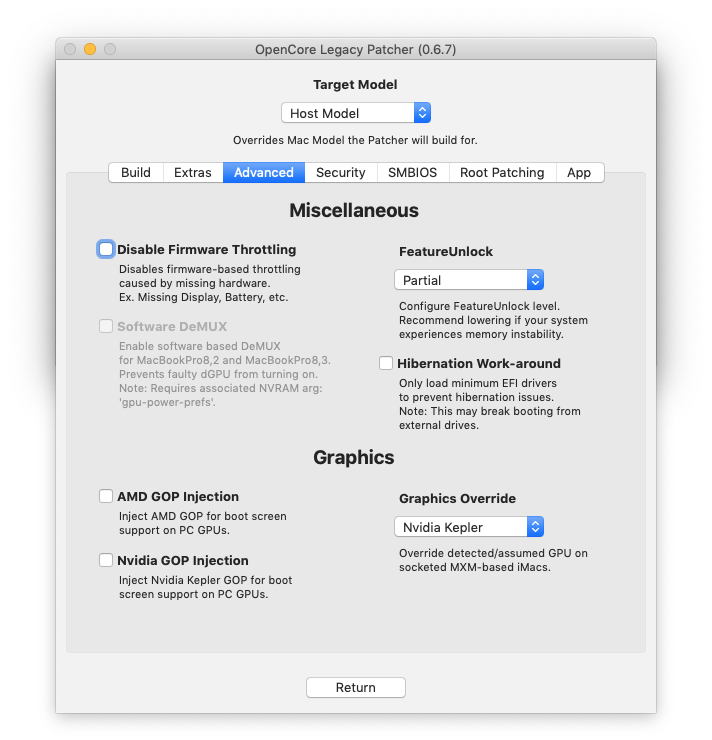Image resolution: width=712 pixels, height=740 pixels.
Task: Click the FeatureUnlock label
Action: (x=446, y=252)
